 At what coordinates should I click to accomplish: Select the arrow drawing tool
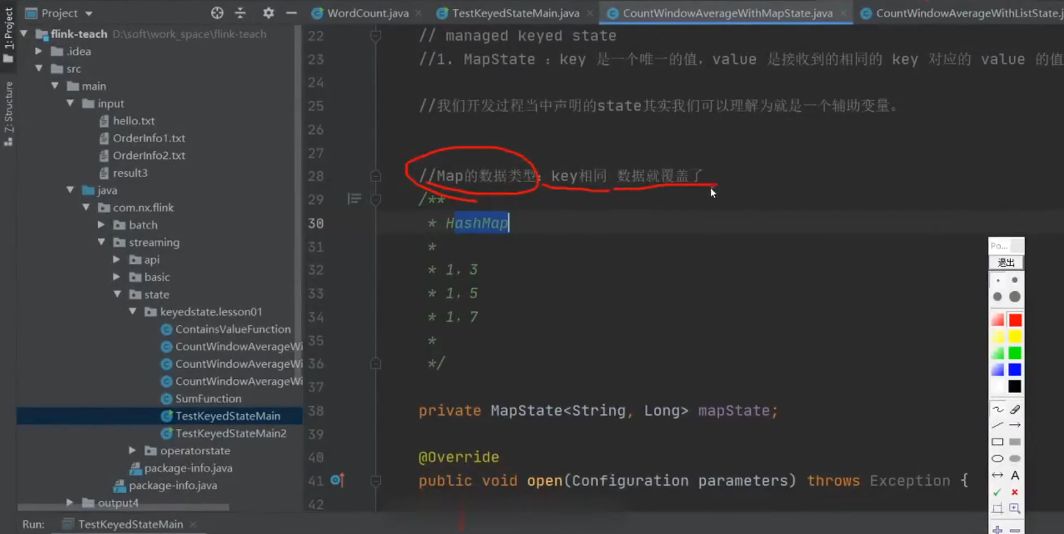(x=1014, y=425)
